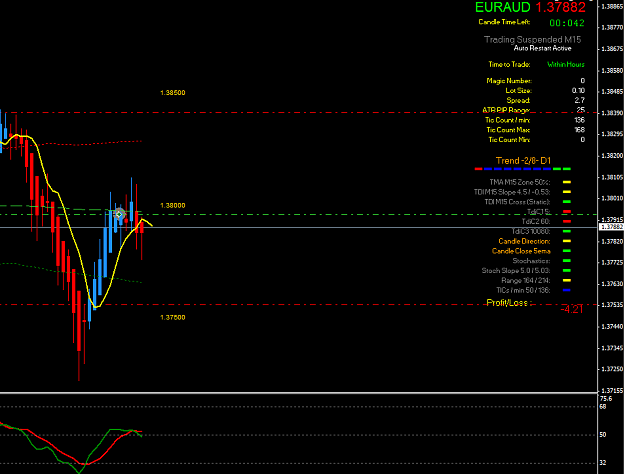This screenshot has height=474, width=625.
Task: Click the ATR PIP Range label
Action: (506, 110)
